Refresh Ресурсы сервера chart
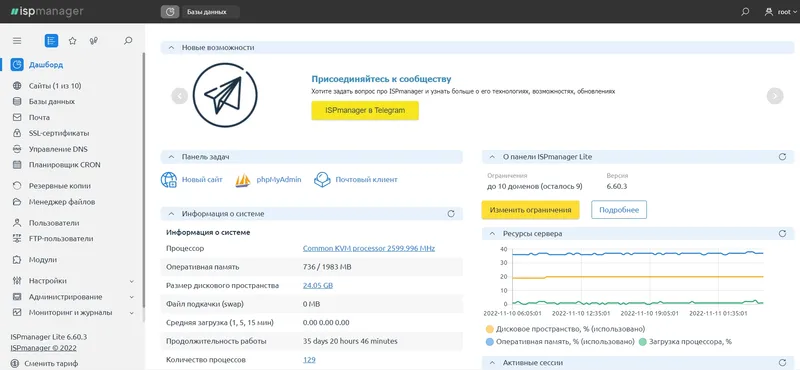Viewport: 800px width, 370px height. coord(783,233)
